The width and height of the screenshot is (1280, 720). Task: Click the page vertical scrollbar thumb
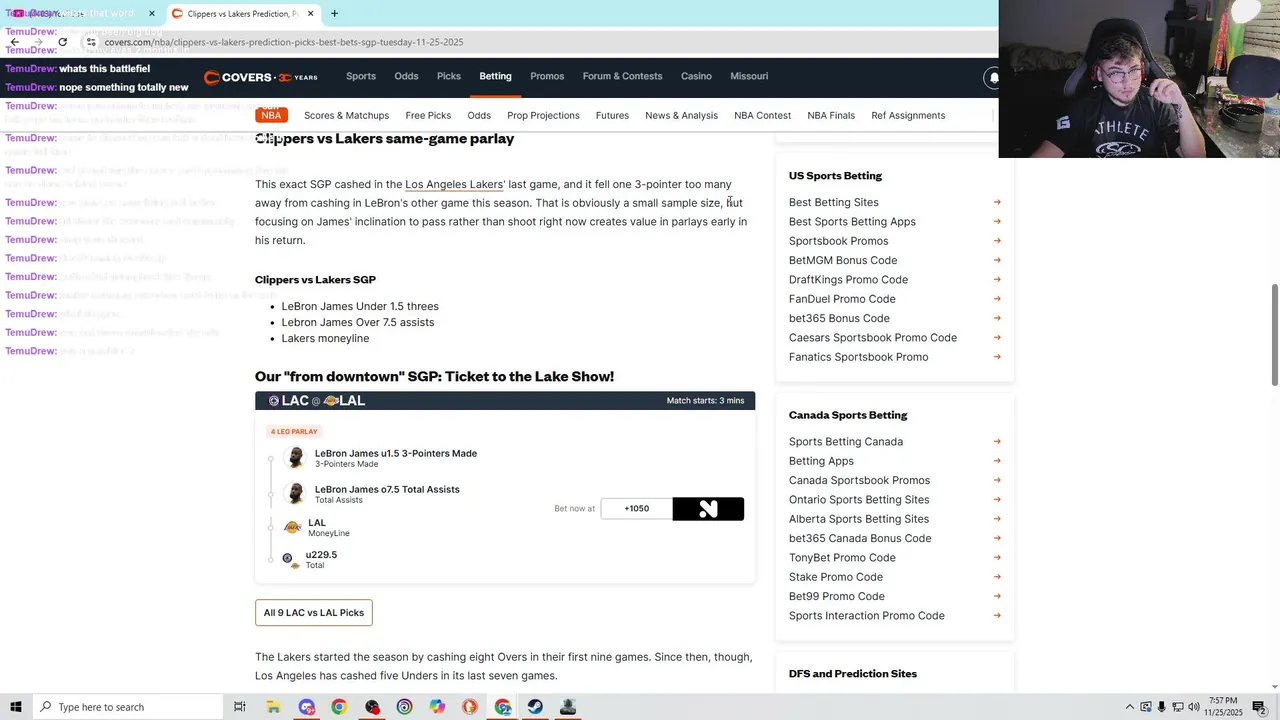tap(1274, 335)
